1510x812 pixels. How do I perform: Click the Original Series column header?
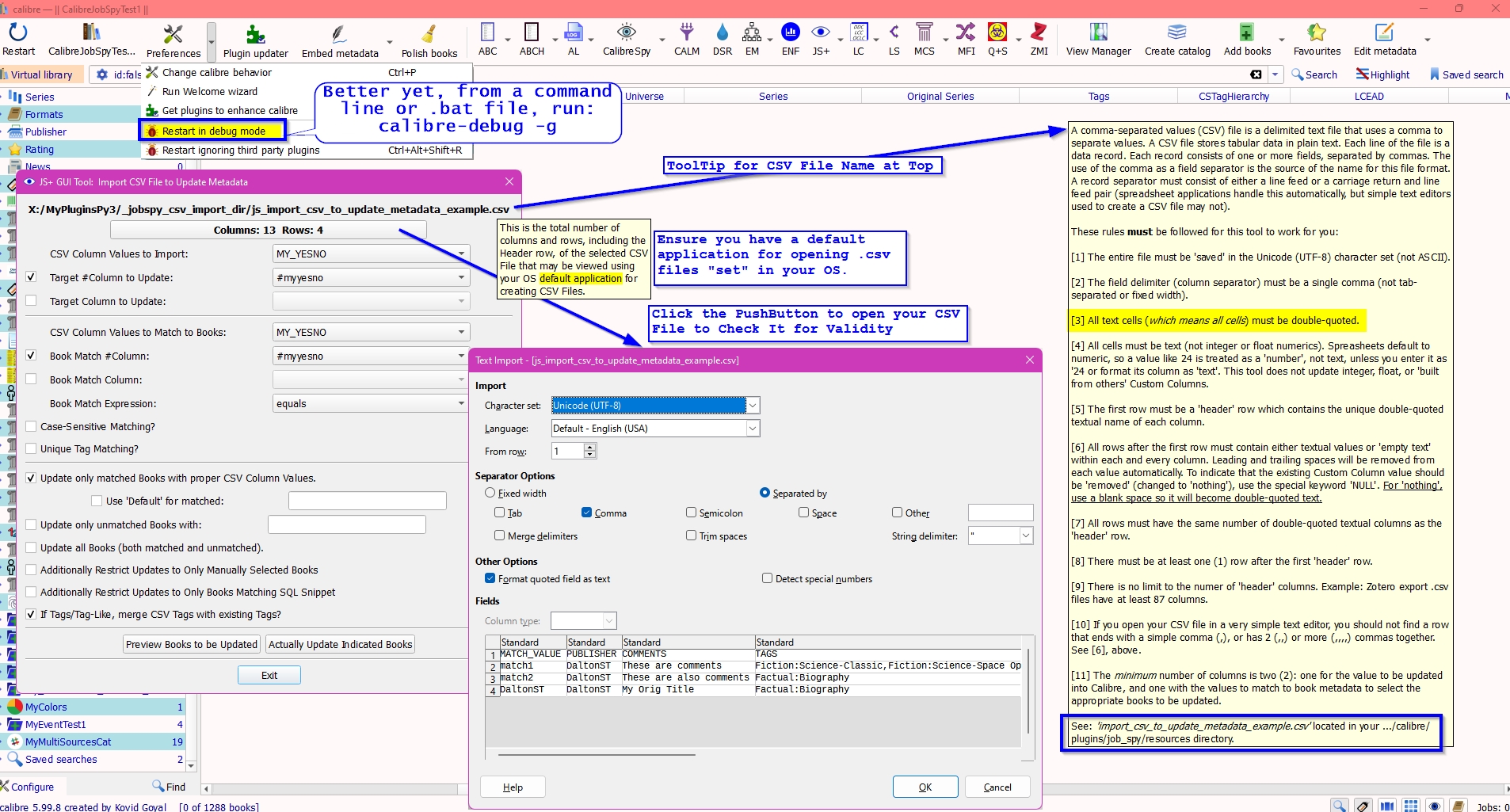[940, 97]
